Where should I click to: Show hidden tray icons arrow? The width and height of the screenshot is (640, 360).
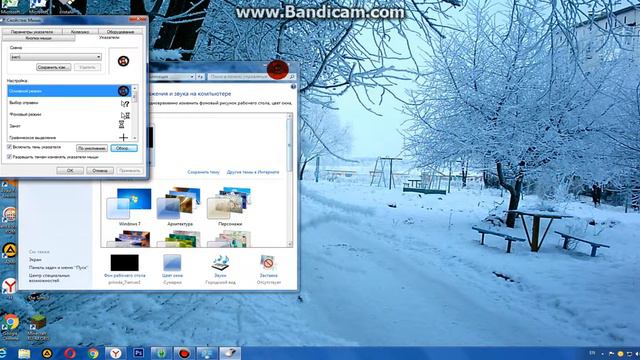click(603, 354)
